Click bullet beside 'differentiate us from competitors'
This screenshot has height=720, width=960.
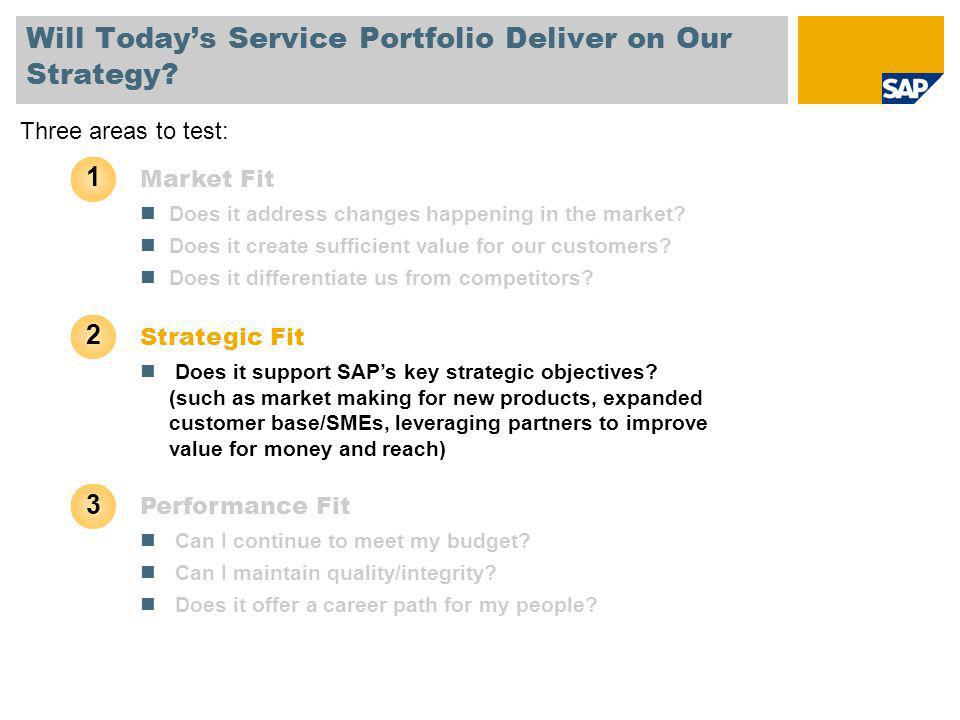pos(148,277)
